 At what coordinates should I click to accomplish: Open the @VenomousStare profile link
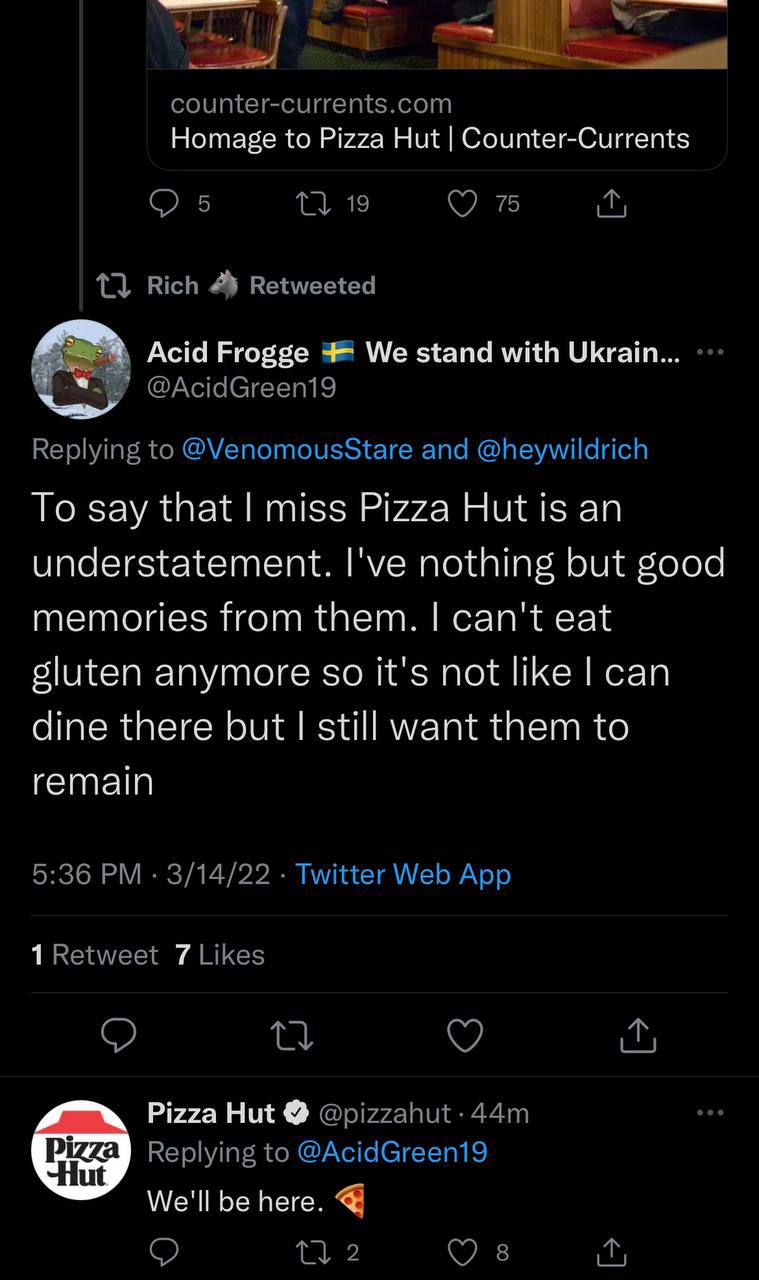tap(297, 449)
